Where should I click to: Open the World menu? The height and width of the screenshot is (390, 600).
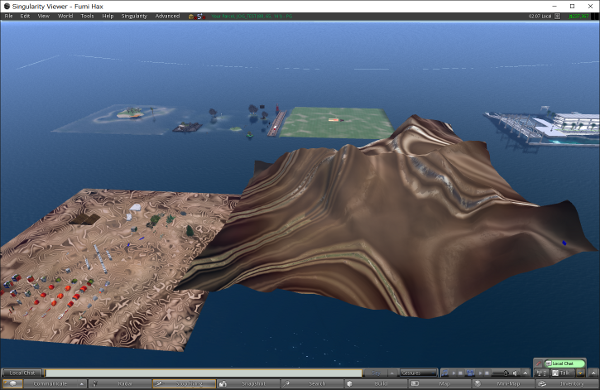[65, 16]
